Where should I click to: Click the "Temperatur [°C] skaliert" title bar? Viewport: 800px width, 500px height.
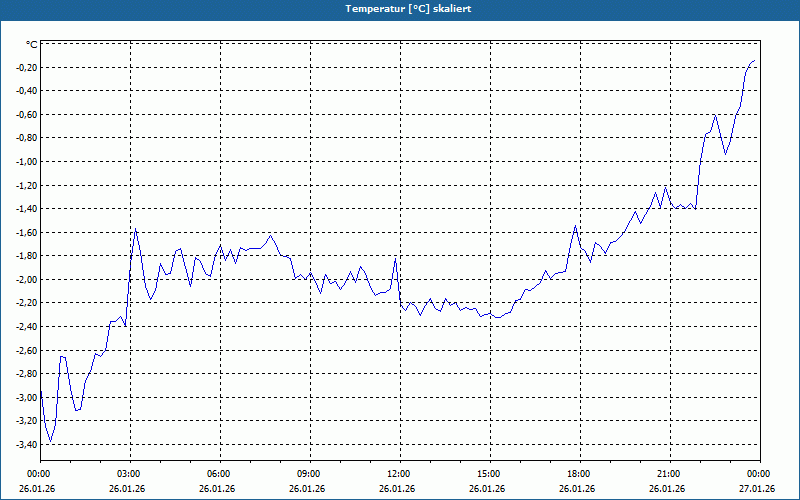pos(400,10)
